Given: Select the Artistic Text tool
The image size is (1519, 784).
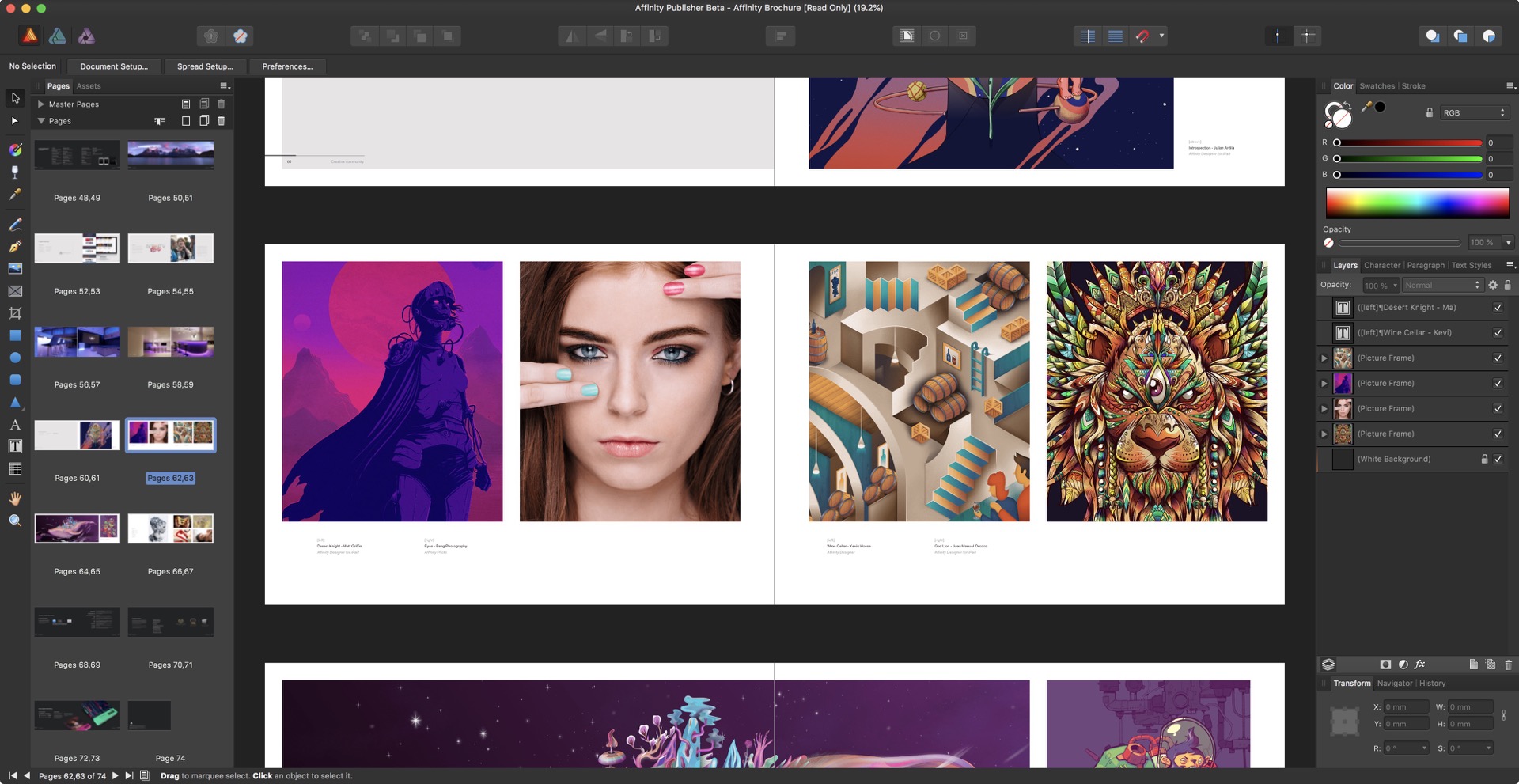Looking at the screenshot, I should [x=15, y=425].
